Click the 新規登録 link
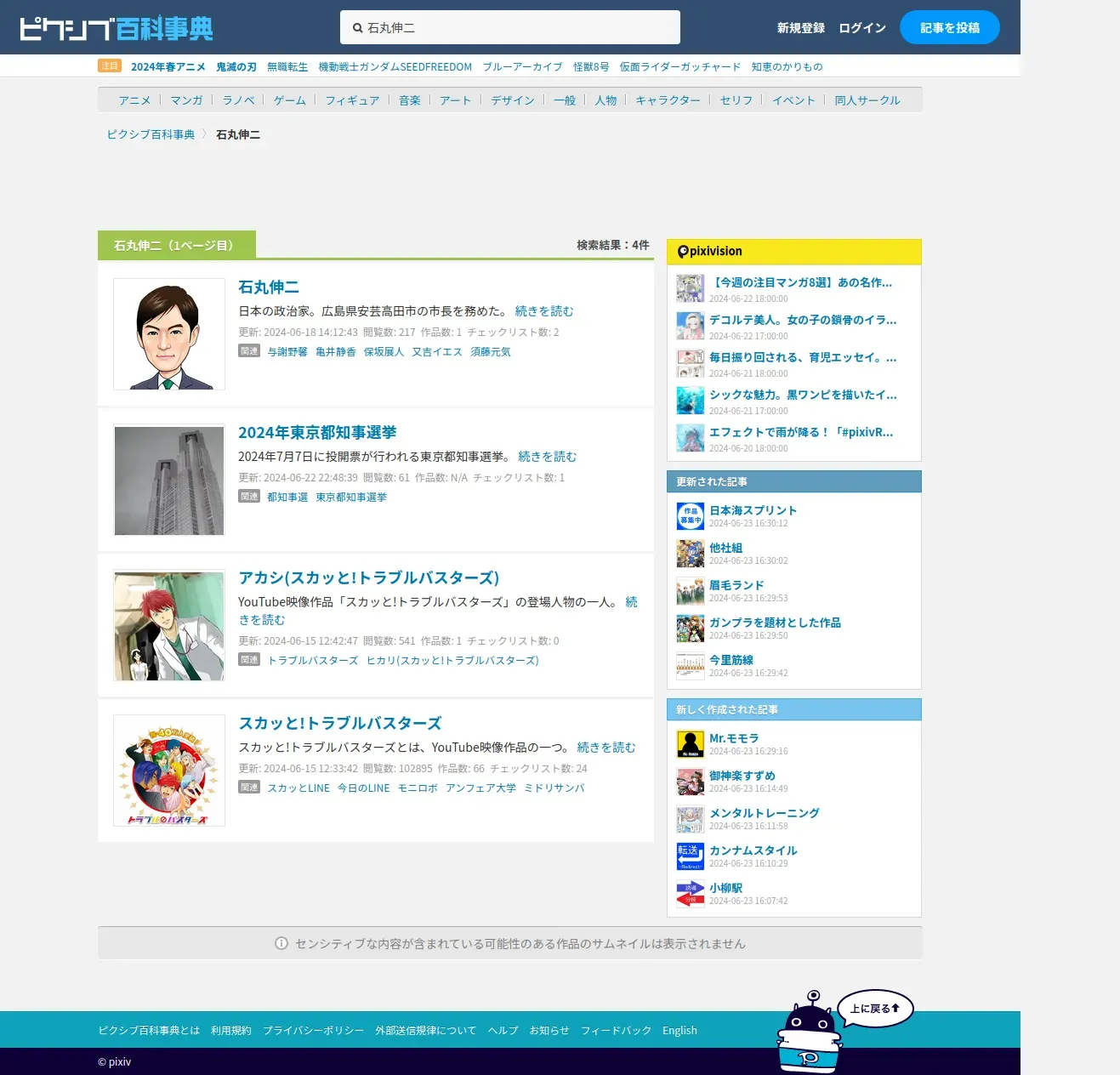Viewport: 1120px width, 1075px height. [801, 28]
